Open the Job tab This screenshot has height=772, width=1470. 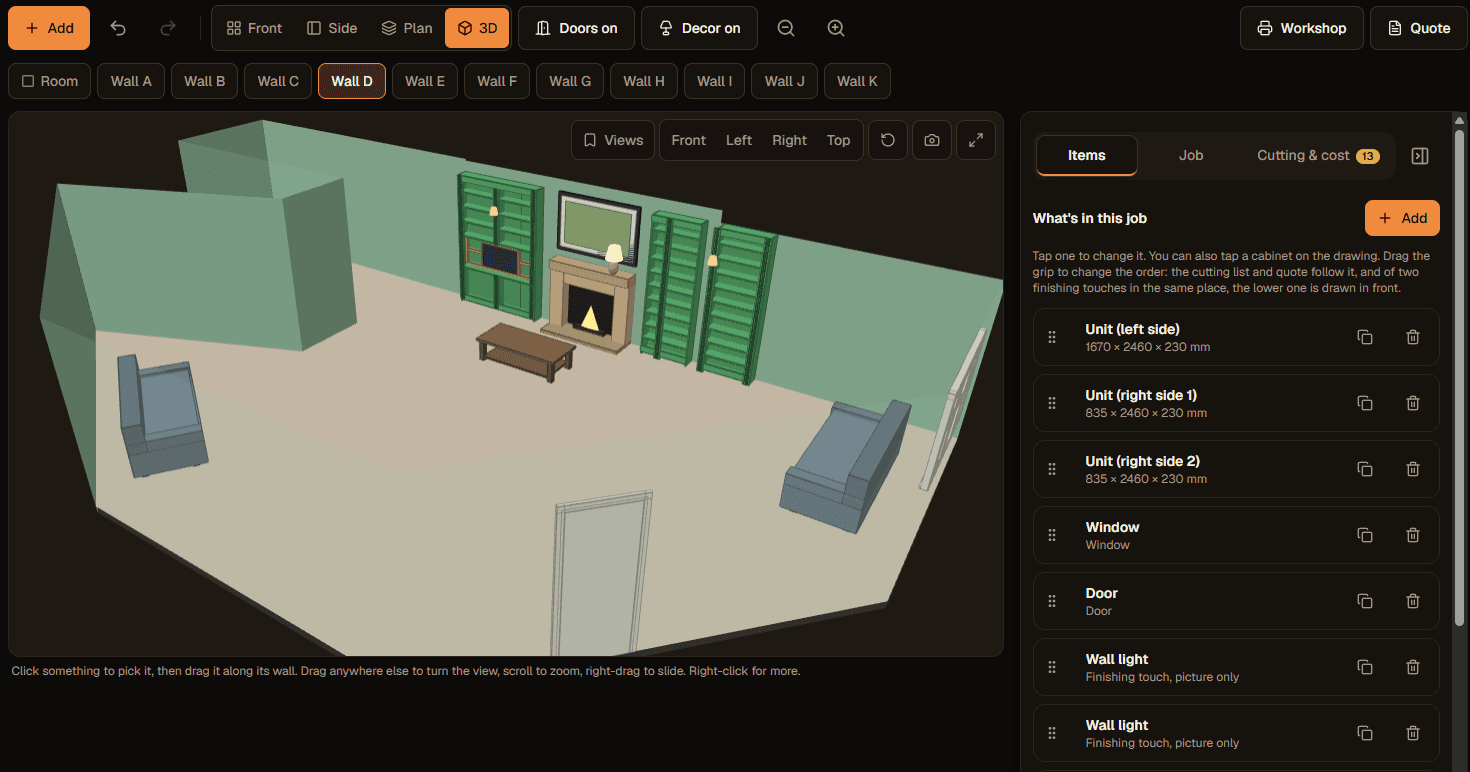tap(1190, 155)
